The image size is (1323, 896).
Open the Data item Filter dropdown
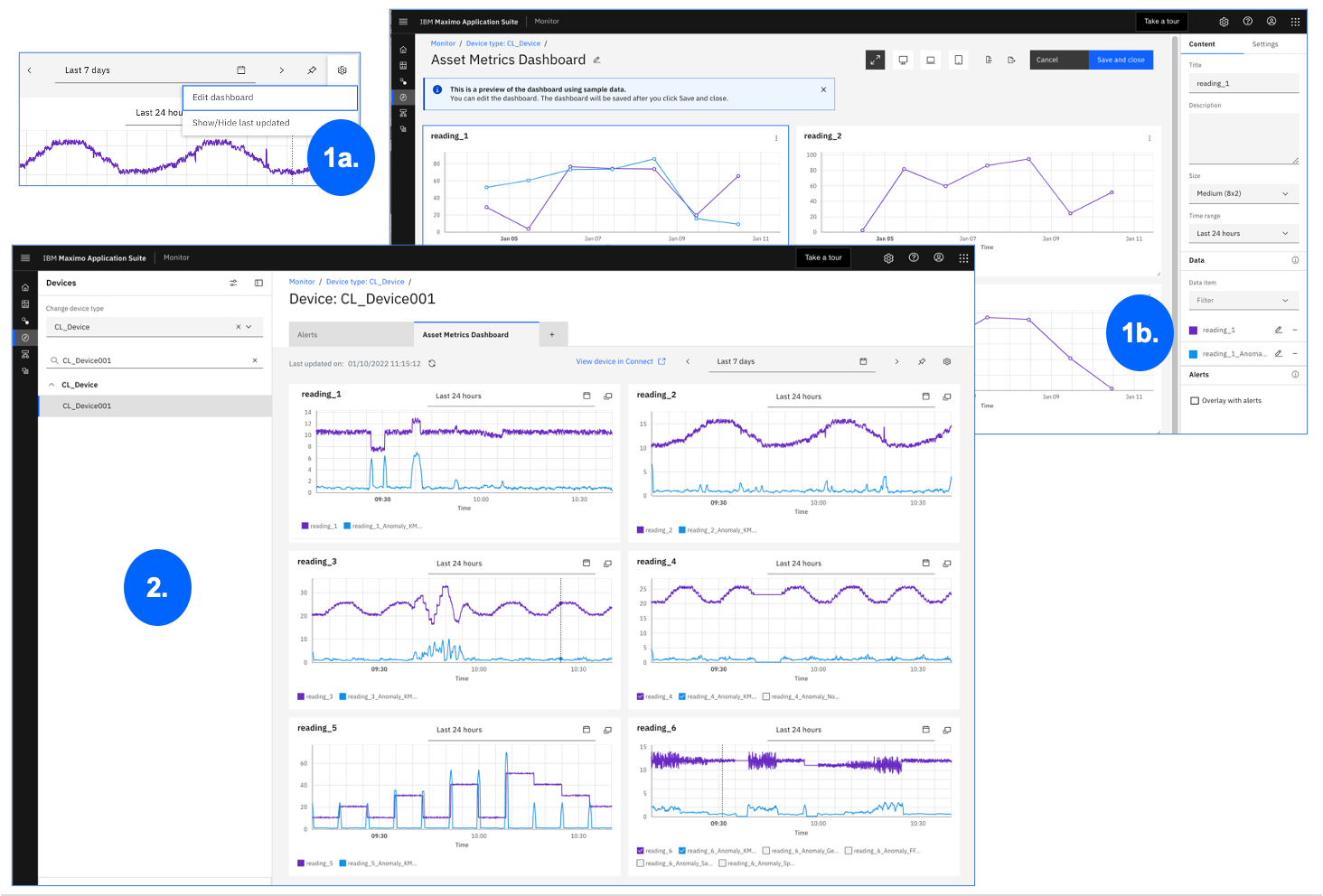pyautogui.click(x=1243, y=300)
